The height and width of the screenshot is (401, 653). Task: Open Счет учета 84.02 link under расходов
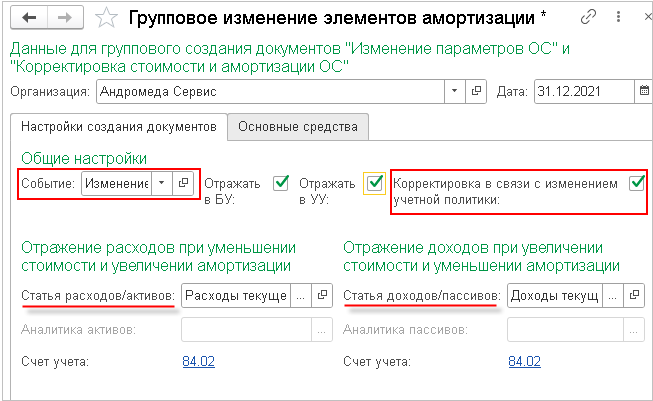tap(199, 361)
